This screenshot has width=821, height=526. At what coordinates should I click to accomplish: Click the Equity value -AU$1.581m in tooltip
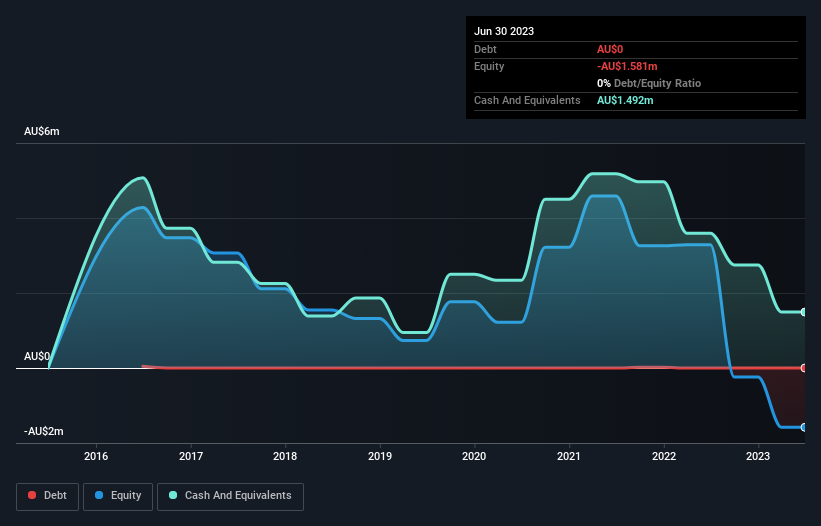click(627, 66)
